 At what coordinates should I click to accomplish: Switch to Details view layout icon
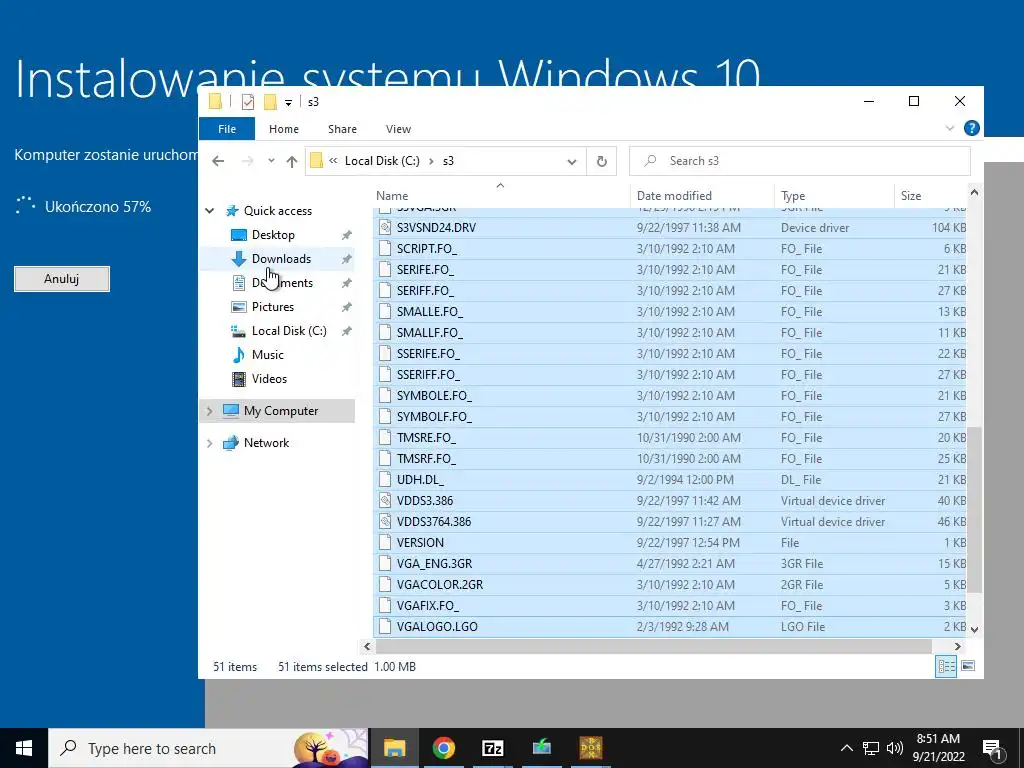(946, 666)
